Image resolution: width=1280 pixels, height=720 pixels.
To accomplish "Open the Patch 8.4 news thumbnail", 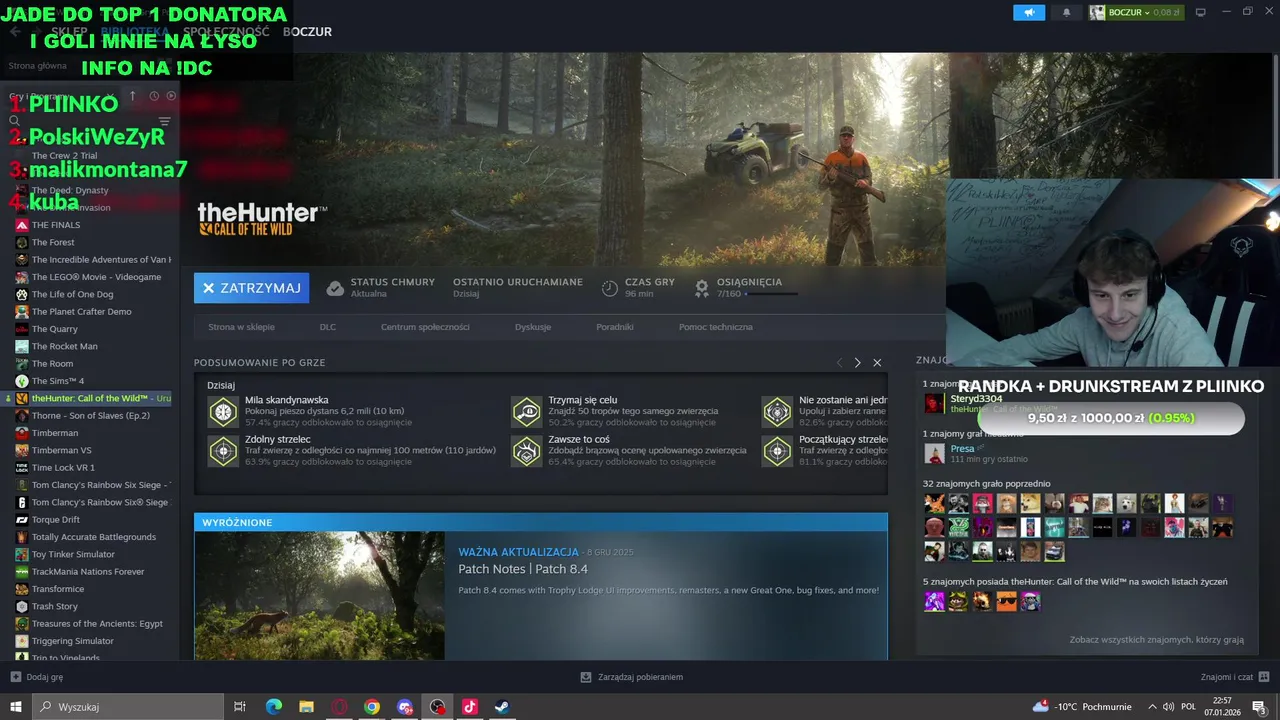I will pyautogui.click(x=319, y=595).
